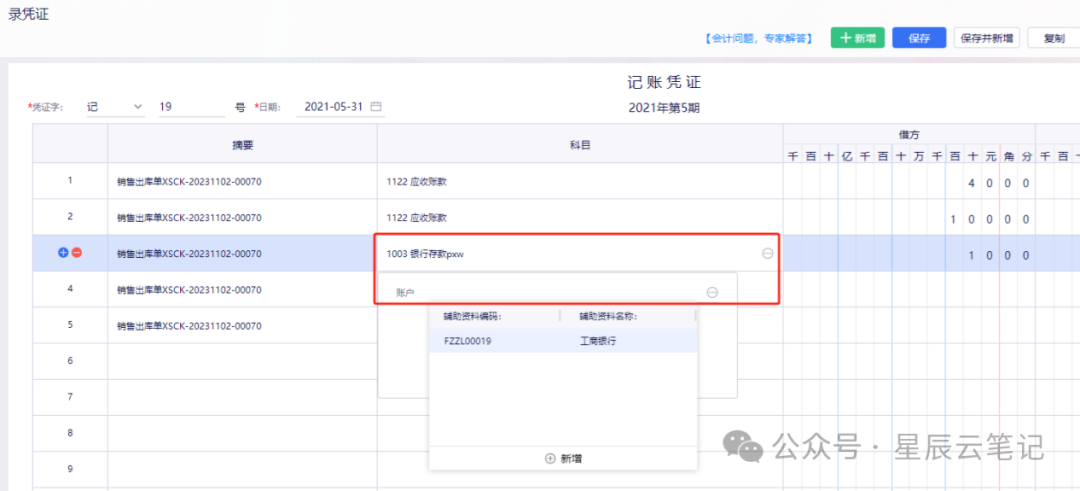Image resolution: width=1080 pixels, height=491 pixels.
Task: Click row 2 summary text
Action: 189,218
